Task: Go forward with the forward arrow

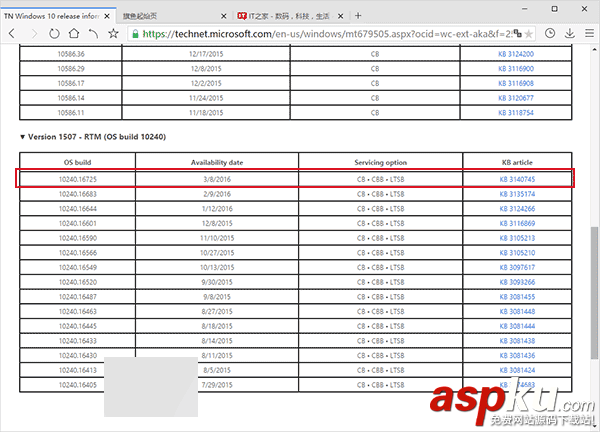Action: coord(34,34)
